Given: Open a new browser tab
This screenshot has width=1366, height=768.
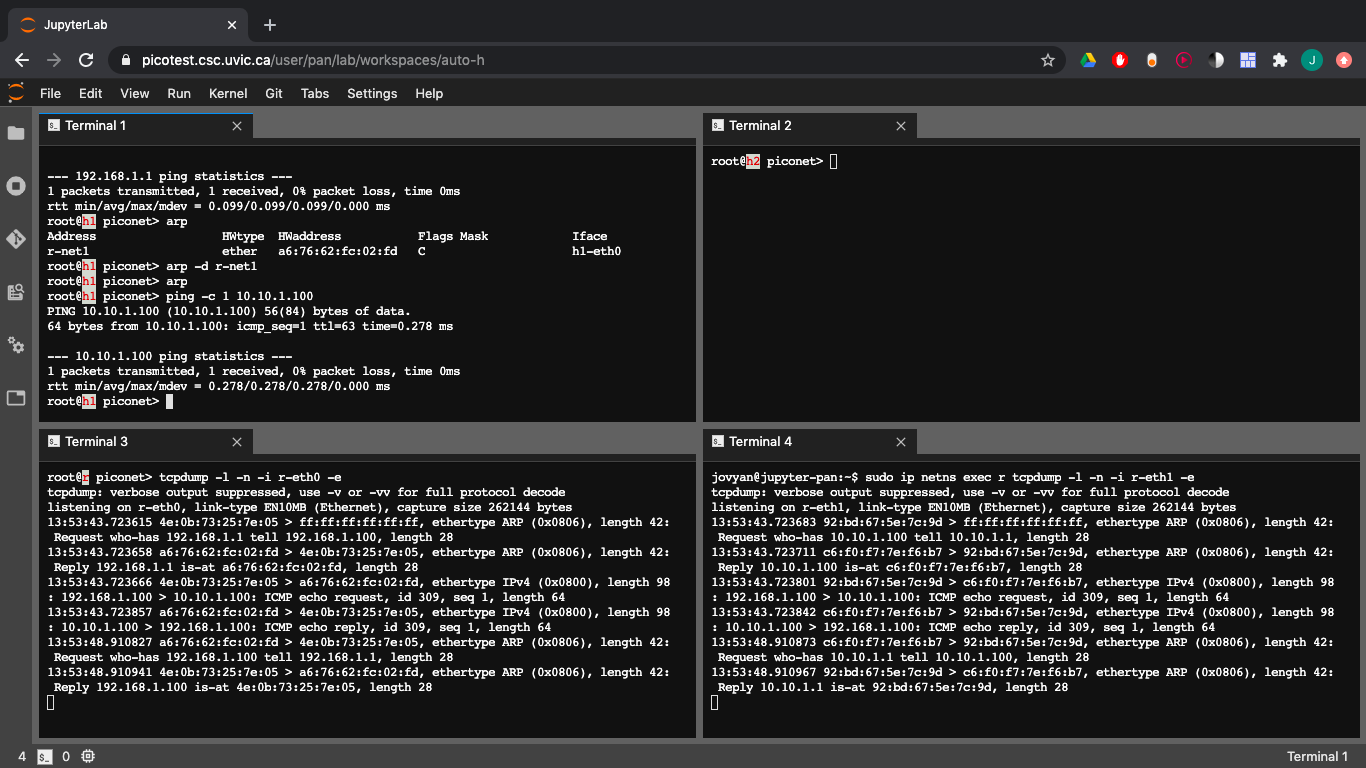Looking at the screenshot, I should pyautogui.click(x=270, y=25).
